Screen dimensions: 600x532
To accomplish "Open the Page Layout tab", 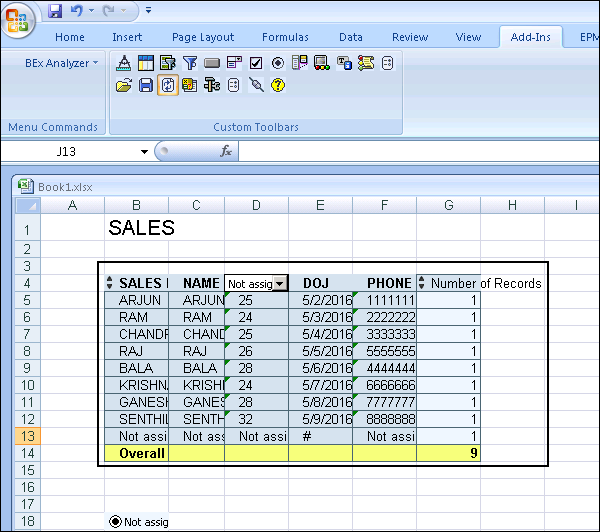I will [x=203, y=37].
